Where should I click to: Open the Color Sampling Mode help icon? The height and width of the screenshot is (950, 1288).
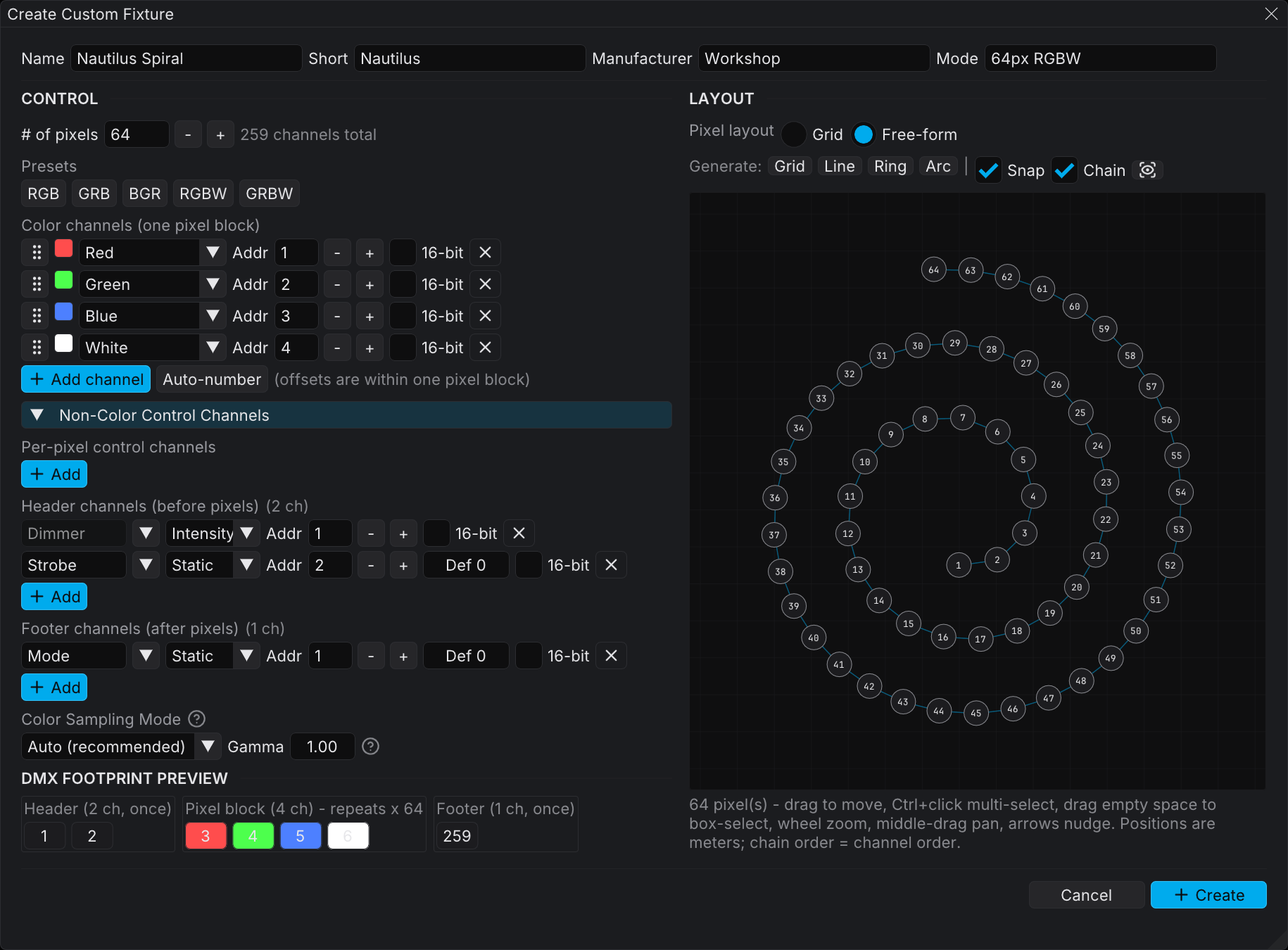click(197, 718)
